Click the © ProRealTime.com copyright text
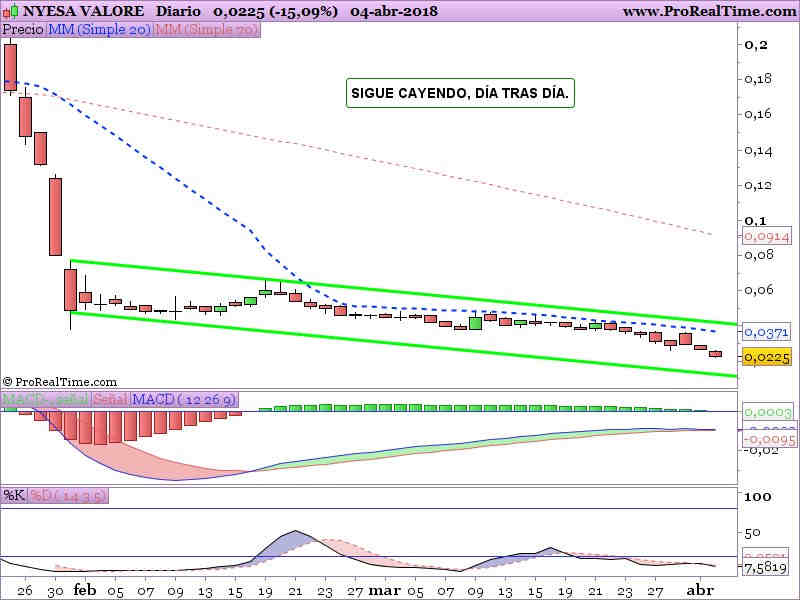800x600 pixels. [60, 382]
